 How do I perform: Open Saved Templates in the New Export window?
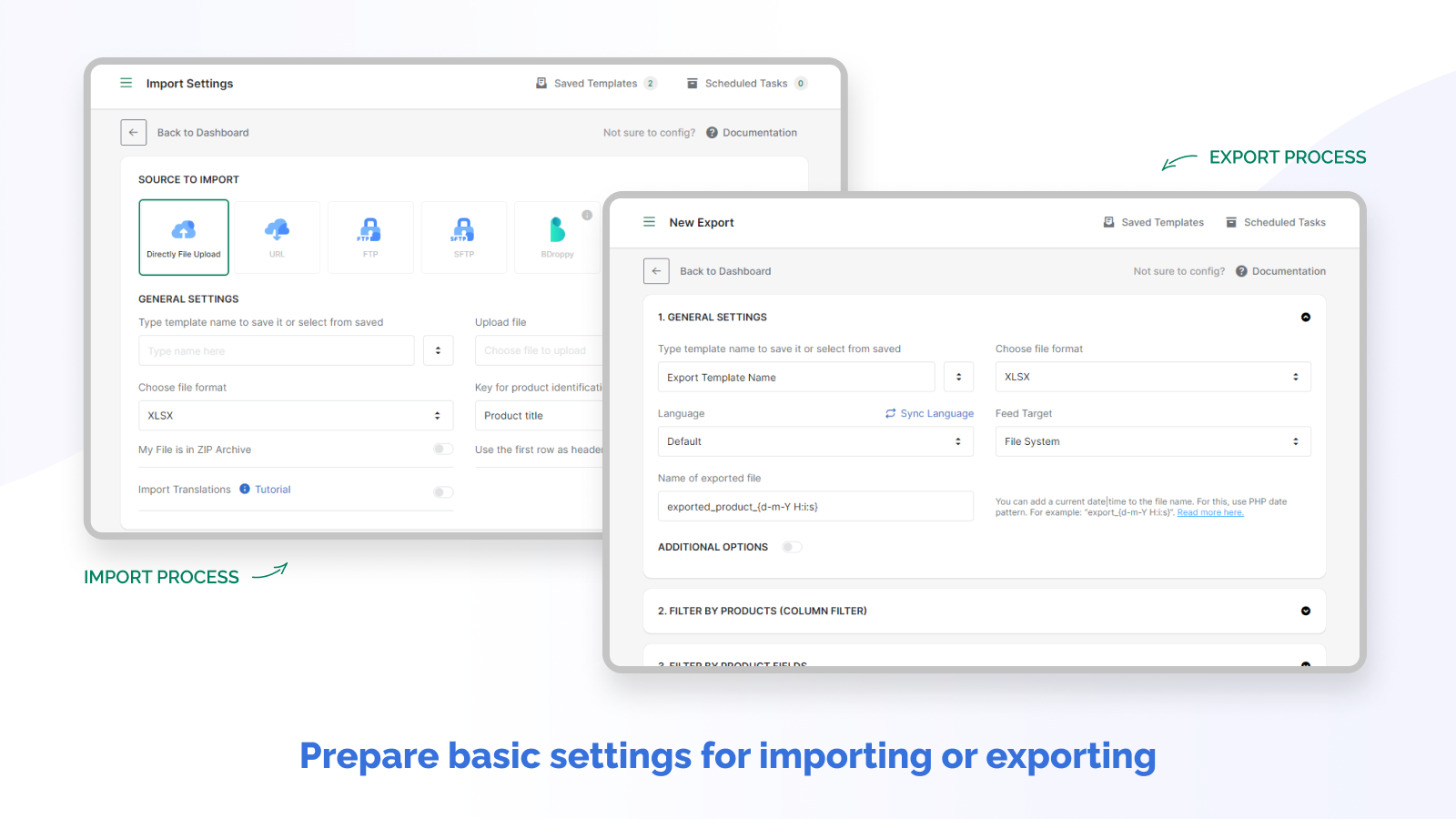point(1153,222)
